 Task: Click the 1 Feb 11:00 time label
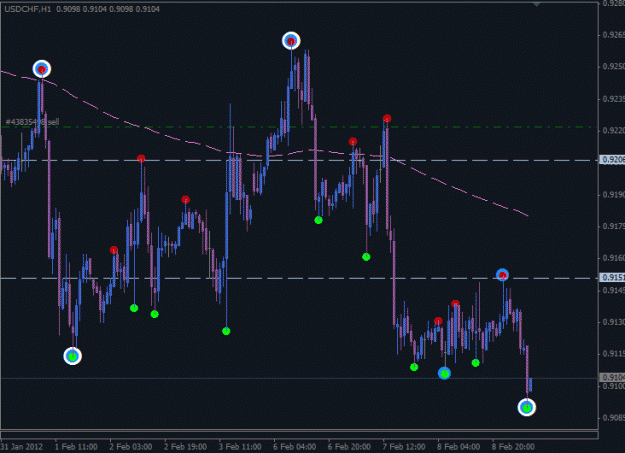(76, 447)
